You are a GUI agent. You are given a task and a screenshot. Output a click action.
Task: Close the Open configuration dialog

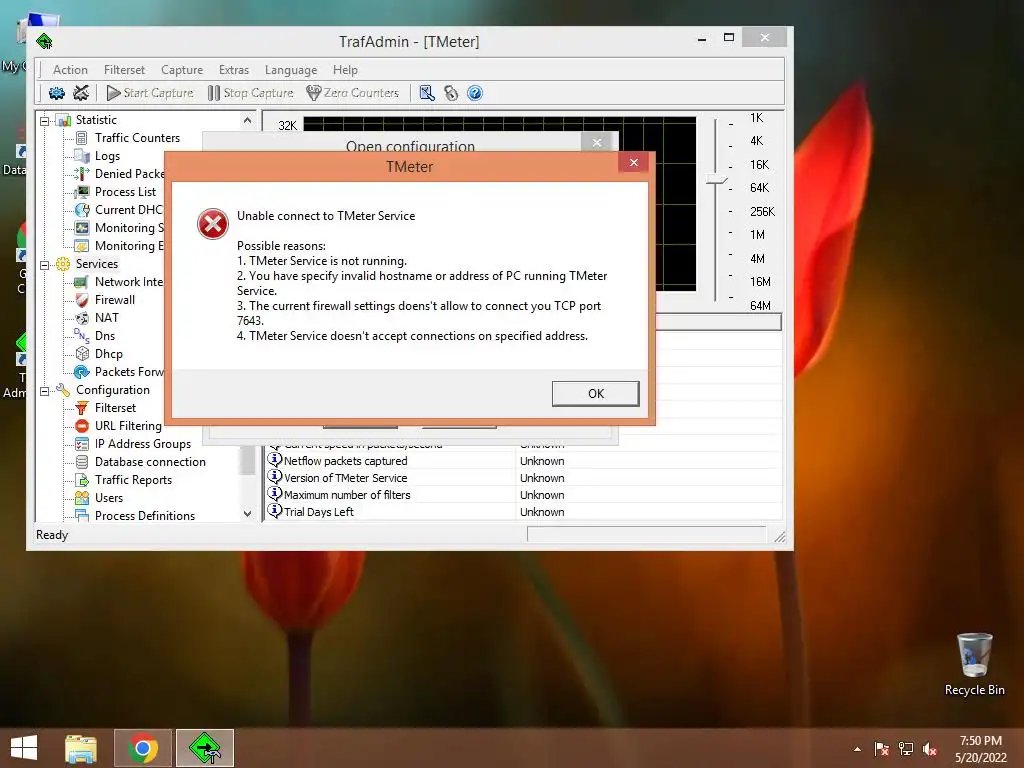597,142
